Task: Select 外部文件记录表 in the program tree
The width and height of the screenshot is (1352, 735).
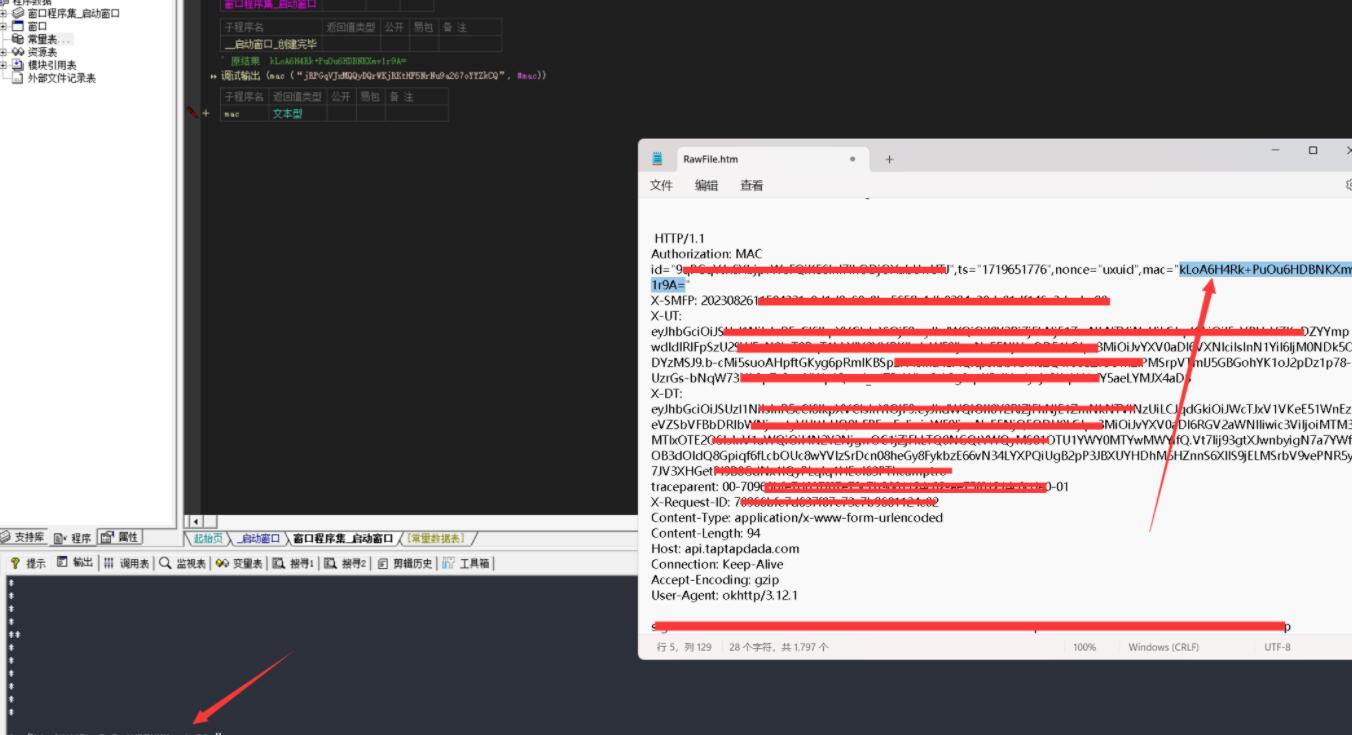Action: pos(61,78)
